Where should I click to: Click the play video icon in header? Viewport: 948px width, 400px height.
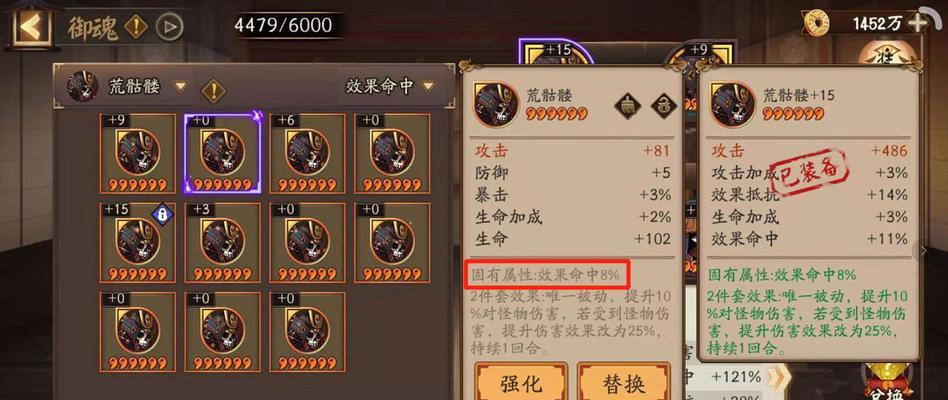[169, 27]
